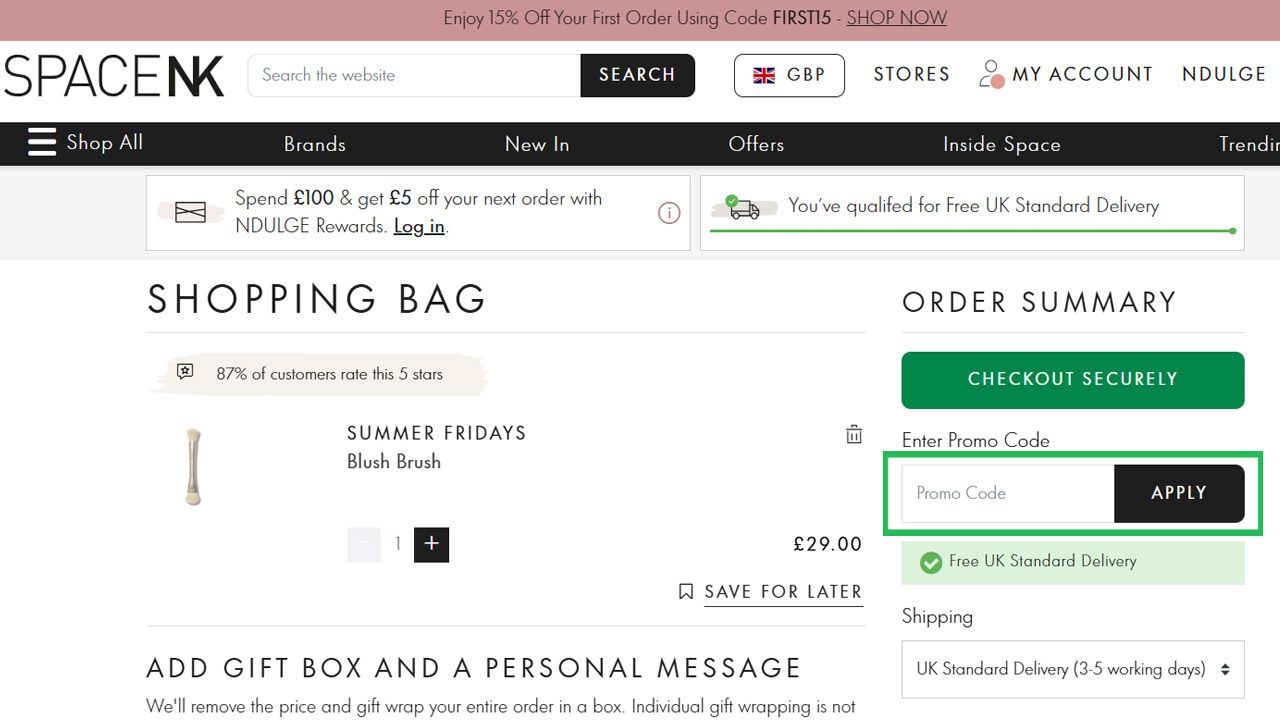The height and width of the screenshot is (720, 1280).
Task: Click the free delivery progress bar
Action: [973, 231]
